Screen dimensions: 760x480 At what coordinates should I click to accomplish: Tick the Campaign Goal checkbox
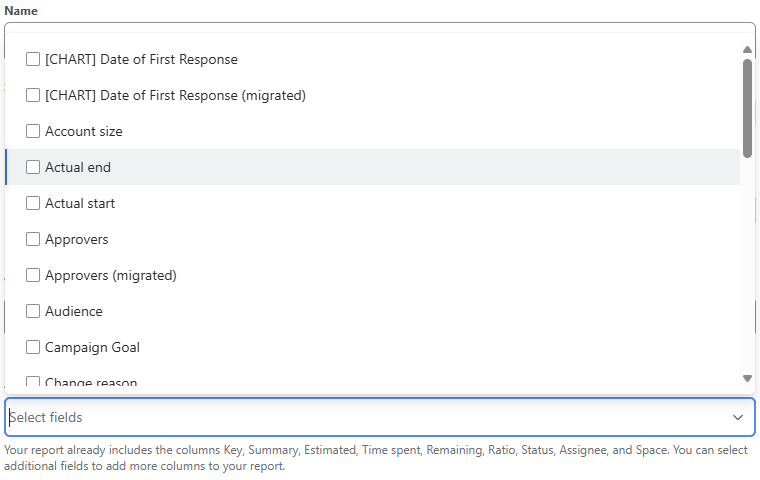click(x=33, y=347)
